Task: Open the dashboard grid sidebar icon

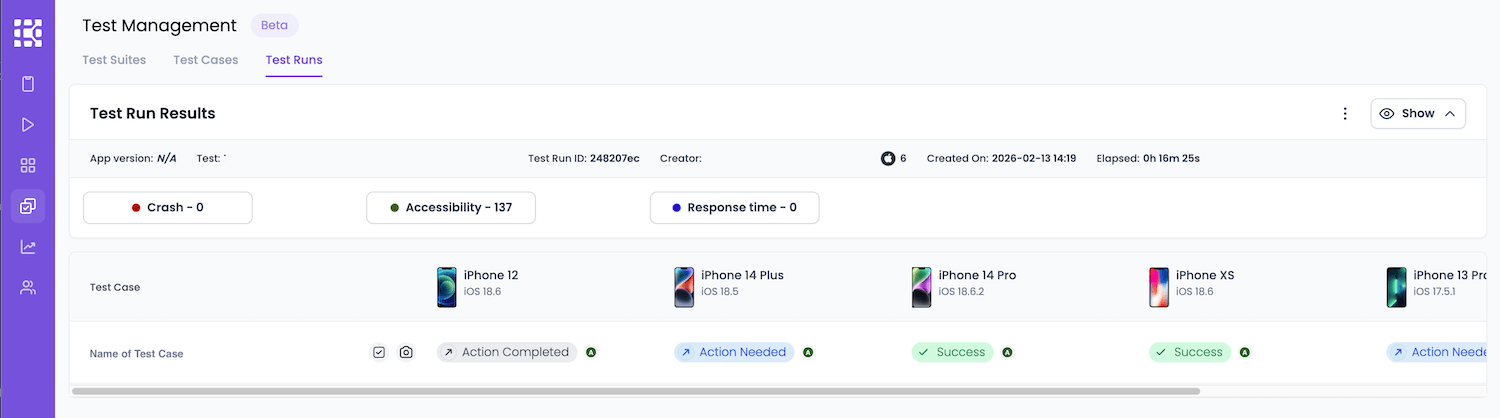Action: [x=28, y=165]
